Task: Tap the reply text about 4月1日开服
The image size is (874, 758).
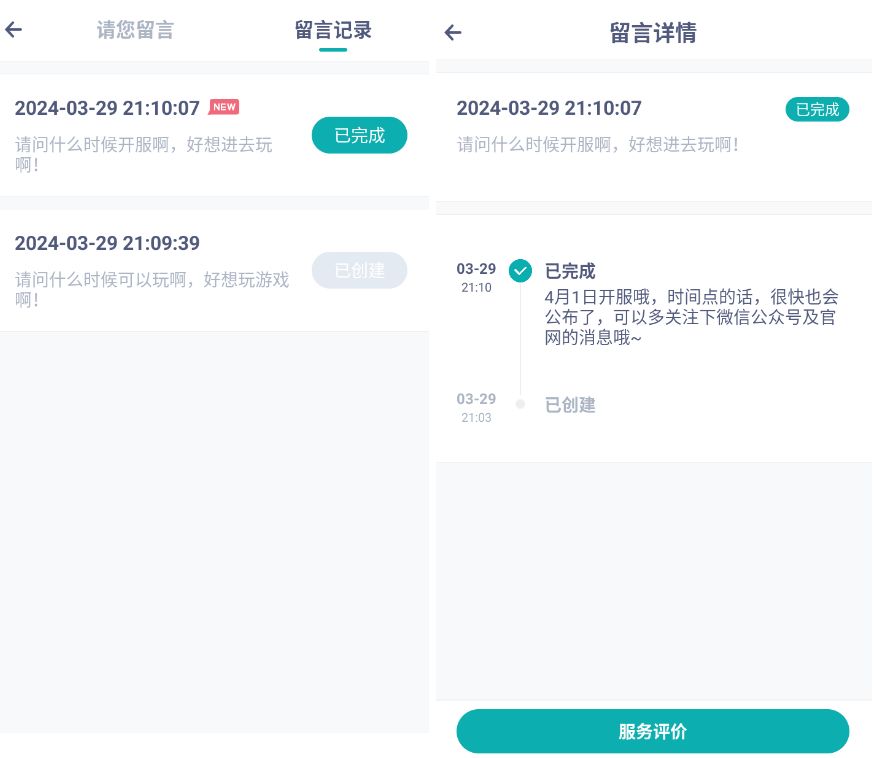Action: point(692,317)
